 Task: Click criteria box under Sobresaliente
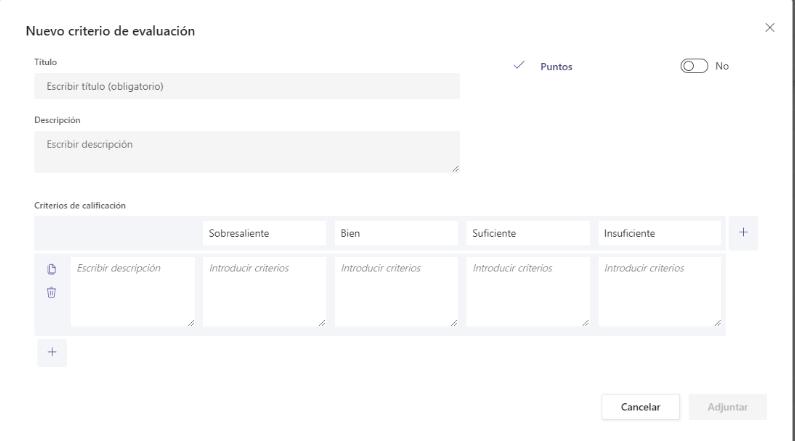tap(265, 291)
